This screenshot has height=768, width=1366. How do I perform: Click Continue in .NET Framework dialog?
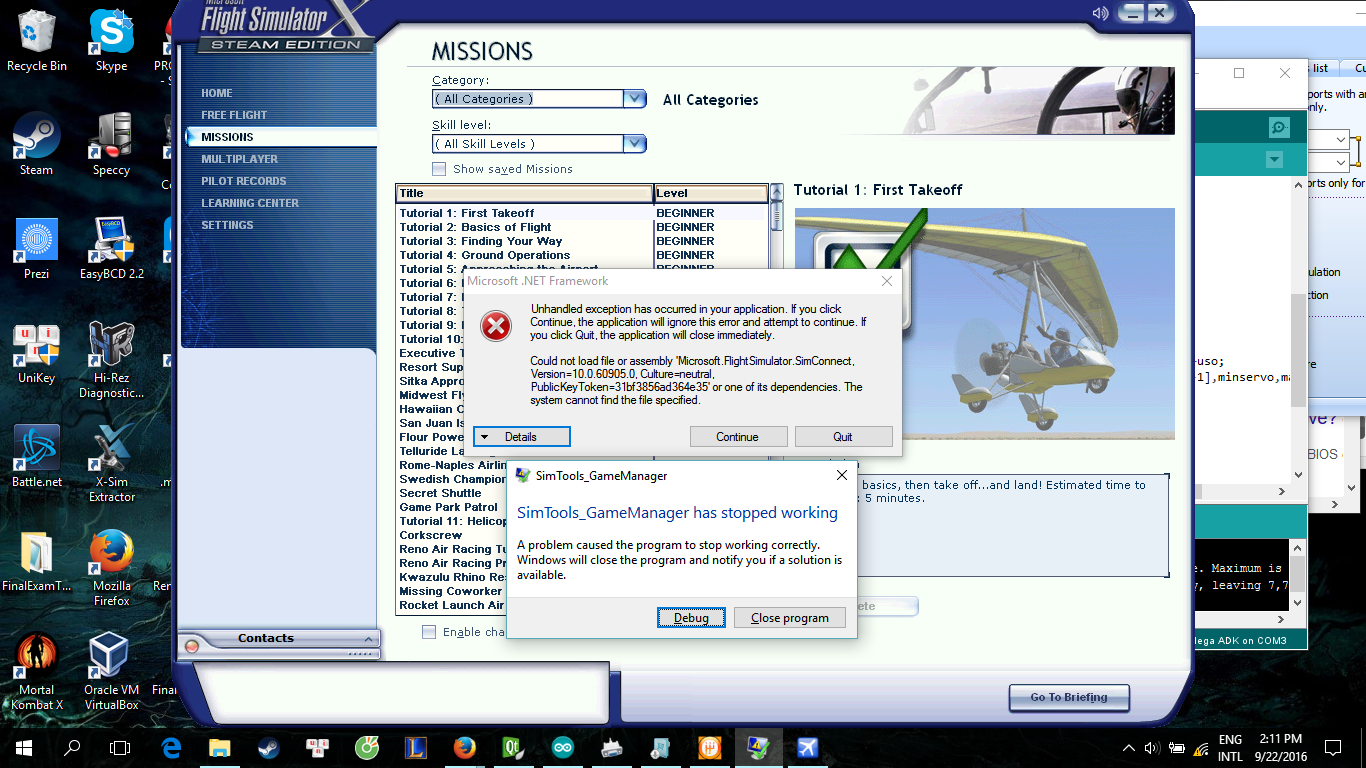coord(738,437)
